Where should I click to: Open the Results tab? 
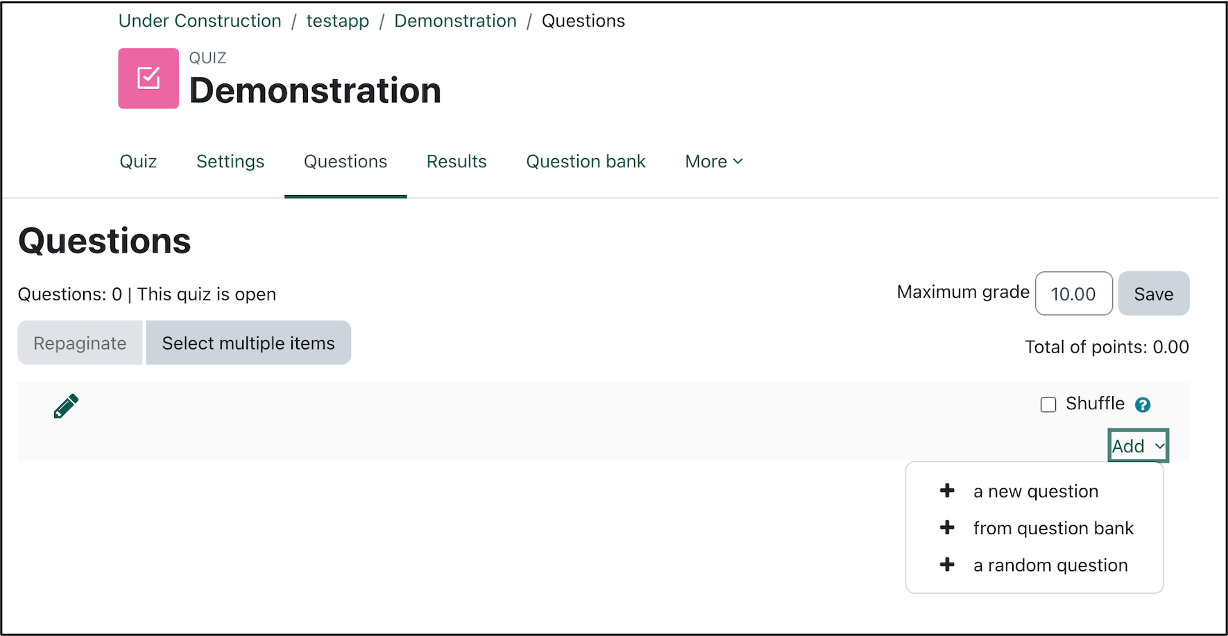pos(456,161)
